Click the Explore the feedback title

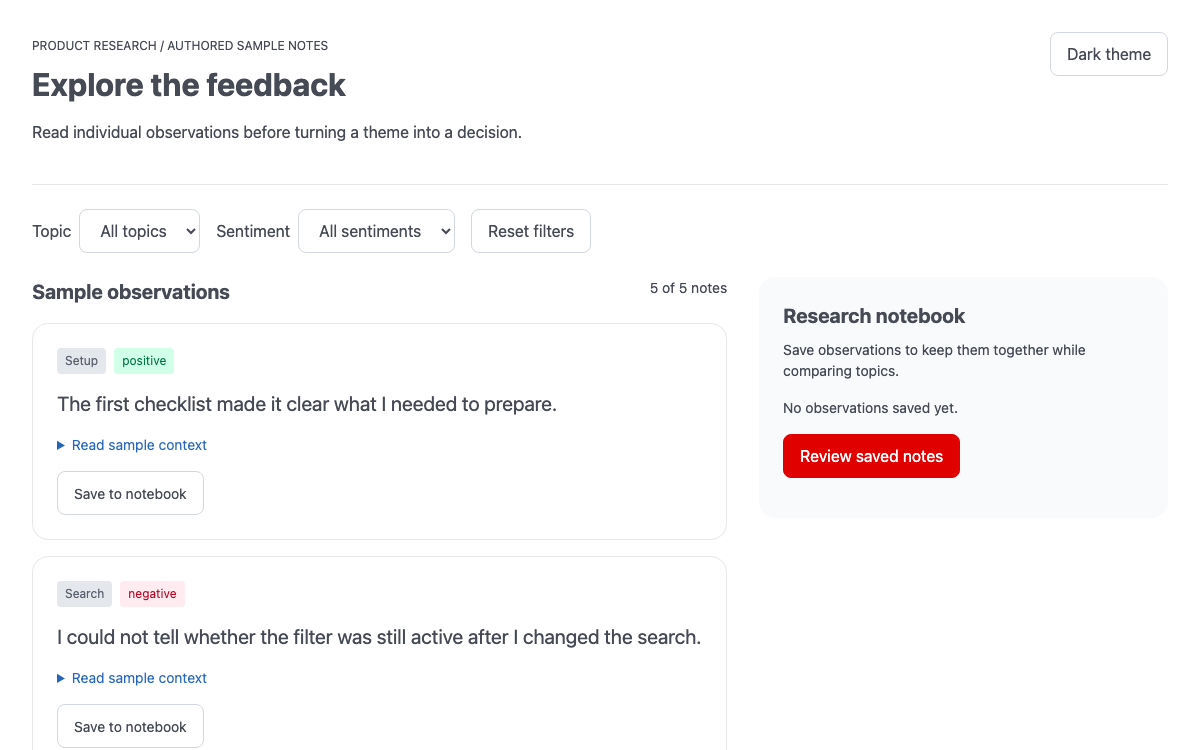(189, 85)
